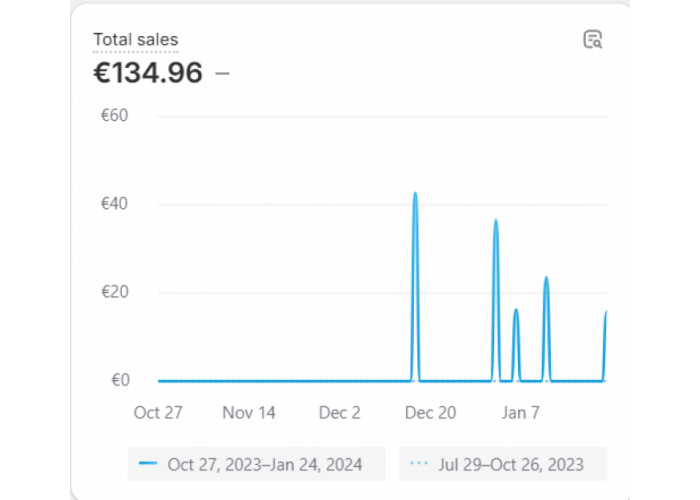Screen dimensions: 700x500
Task: Click the €40 y-axis label
Action: pos(115,204)
